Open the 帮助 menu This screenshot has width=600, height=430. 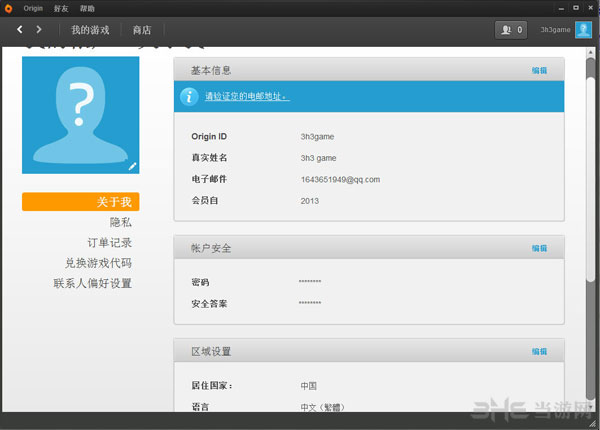click(88, 7)
